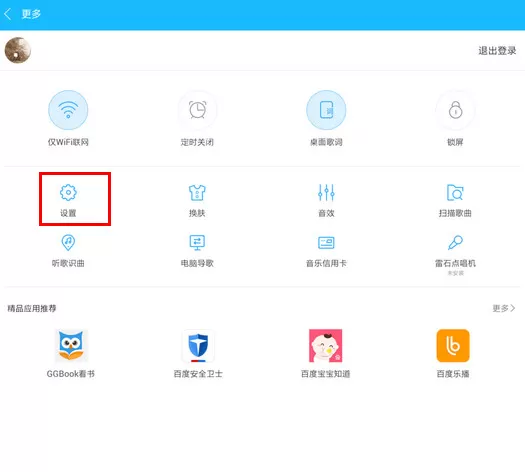Open GGBook看书 owl app icon
Screen dimensions: 525x472
click(71, 345)
